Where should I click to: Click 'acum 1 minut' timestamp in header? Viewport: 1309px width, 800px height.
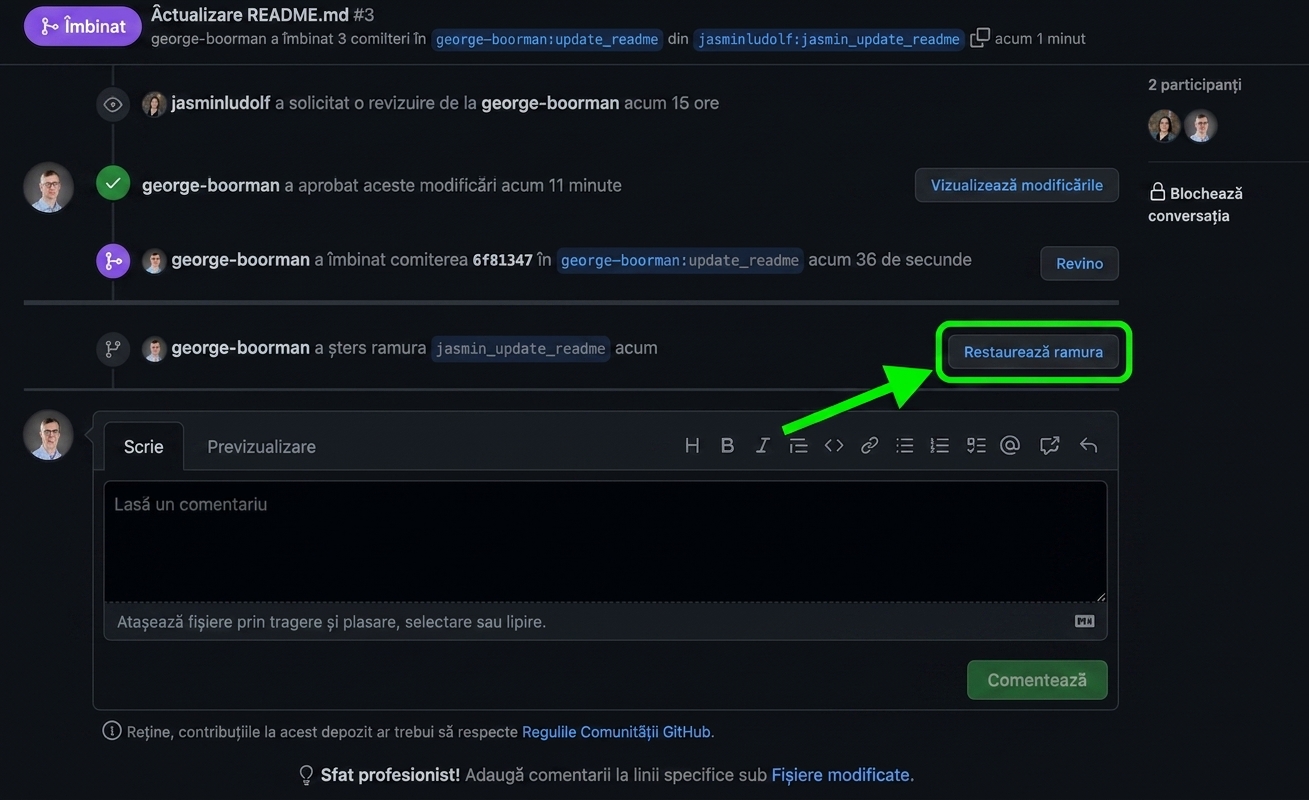(x=1040, y=39)
